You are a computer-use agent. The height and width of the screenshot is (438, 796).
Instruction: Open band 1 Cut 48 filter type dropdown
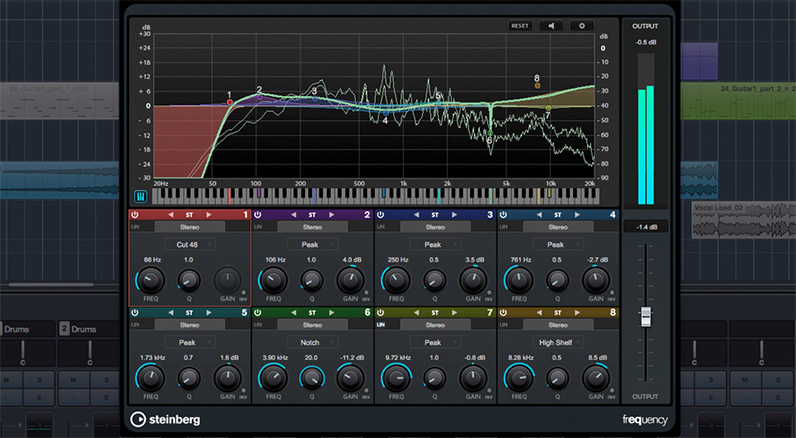point(189,245)
